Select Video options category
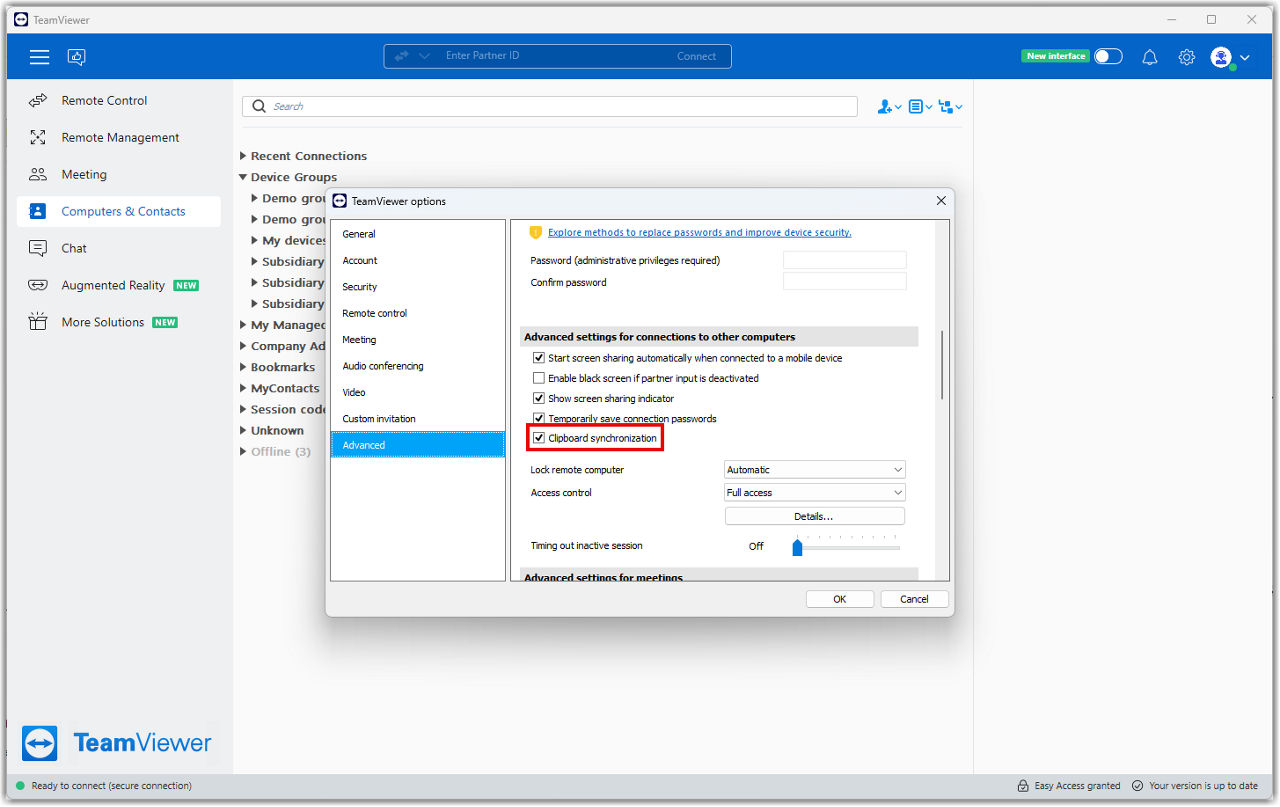The width and height of the screenshot is (1280, 807). pyautogui.click(x=417, y=392)
